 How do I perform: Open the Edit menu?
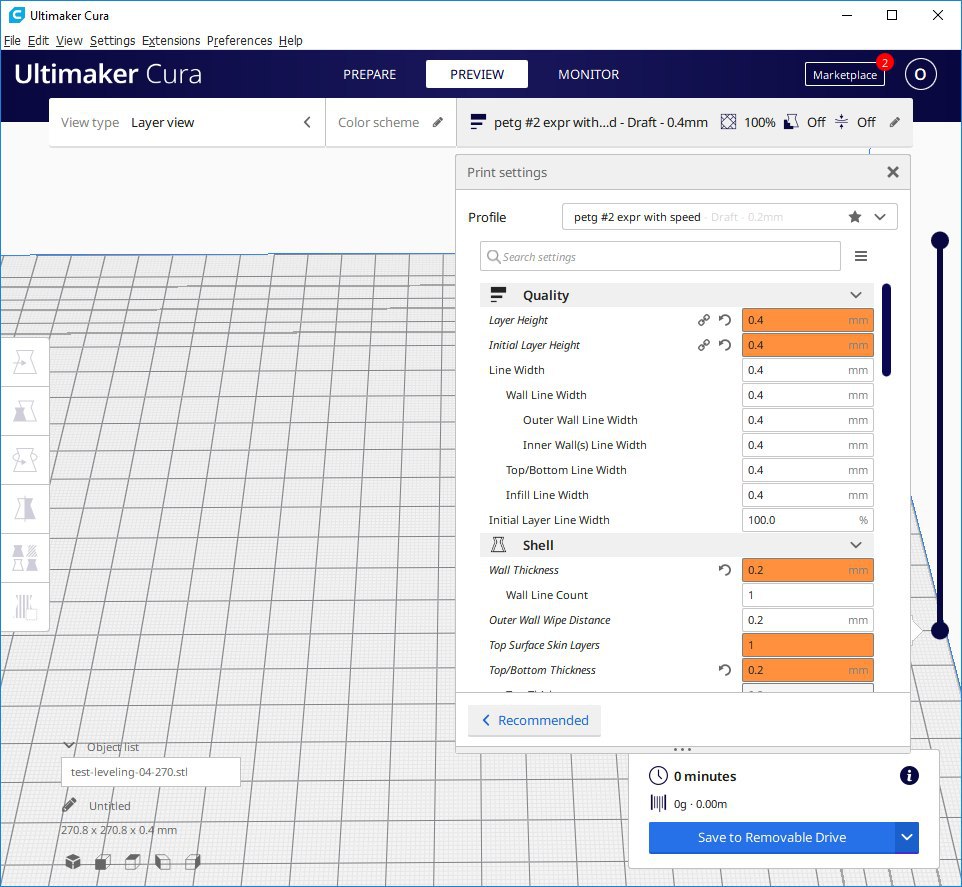pyautogui.click(x=38, y=40)
